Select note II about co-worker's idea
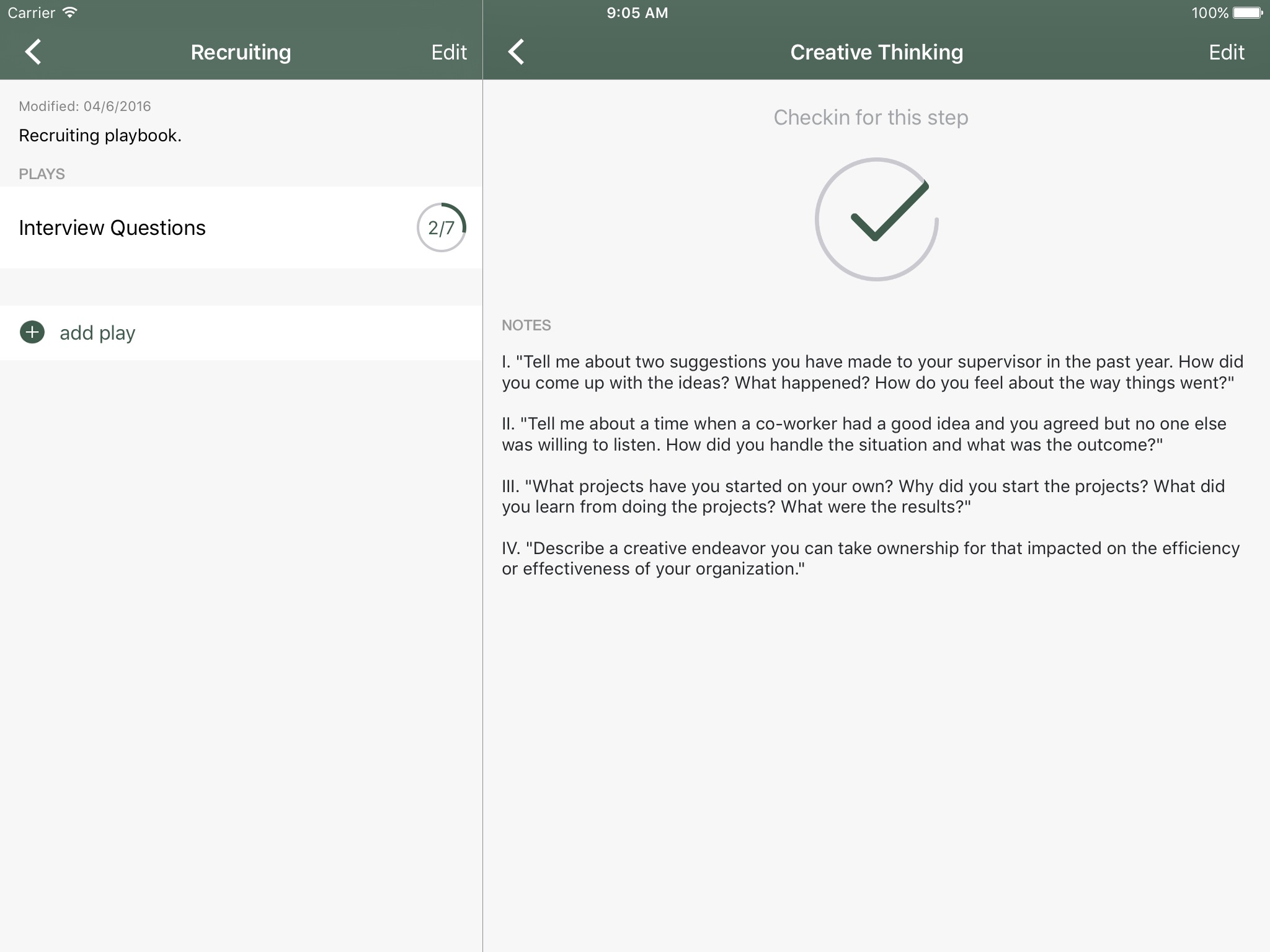 point(863,434)
